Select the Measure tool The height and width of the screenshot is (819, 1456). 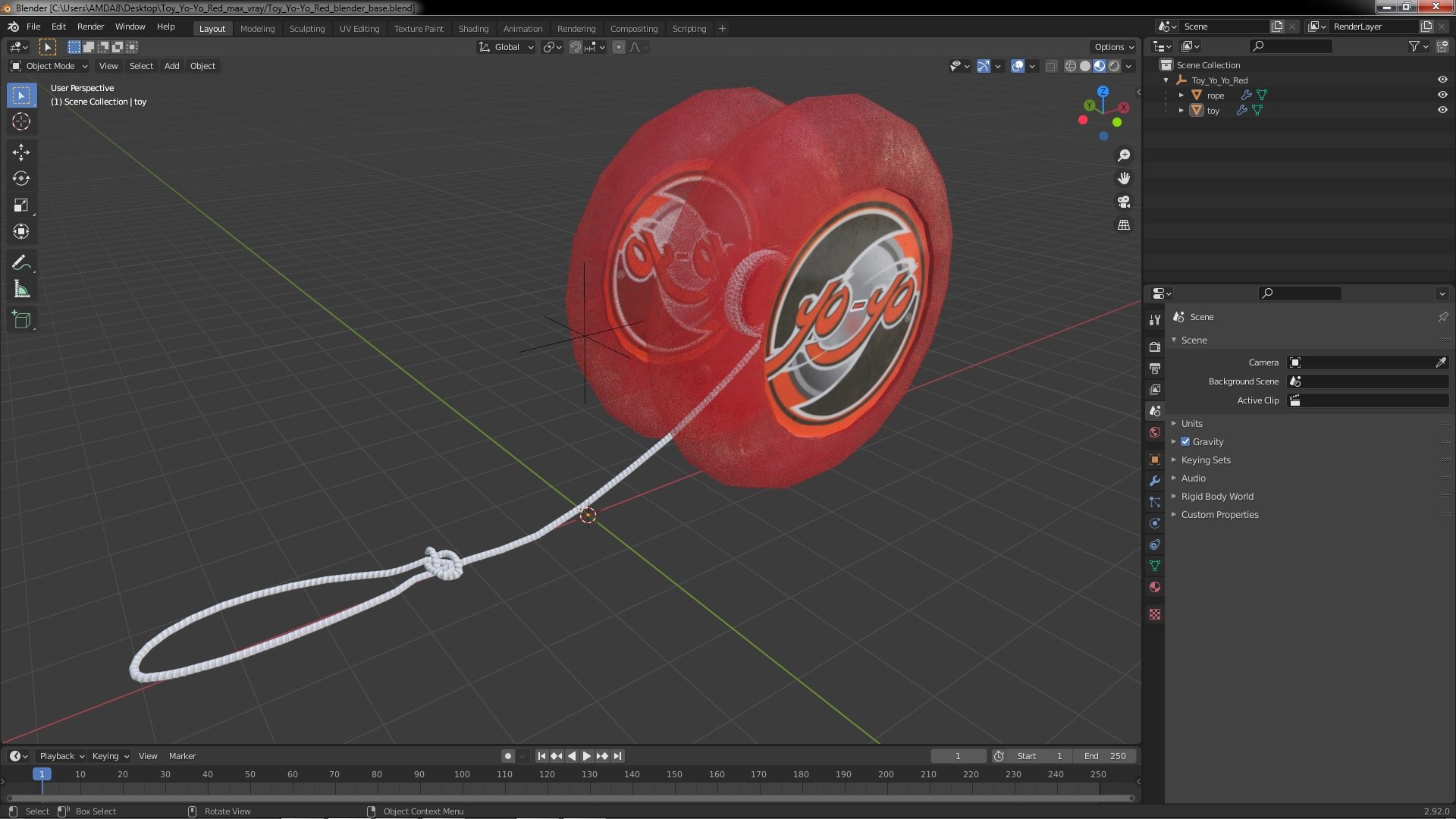point(21,290)
